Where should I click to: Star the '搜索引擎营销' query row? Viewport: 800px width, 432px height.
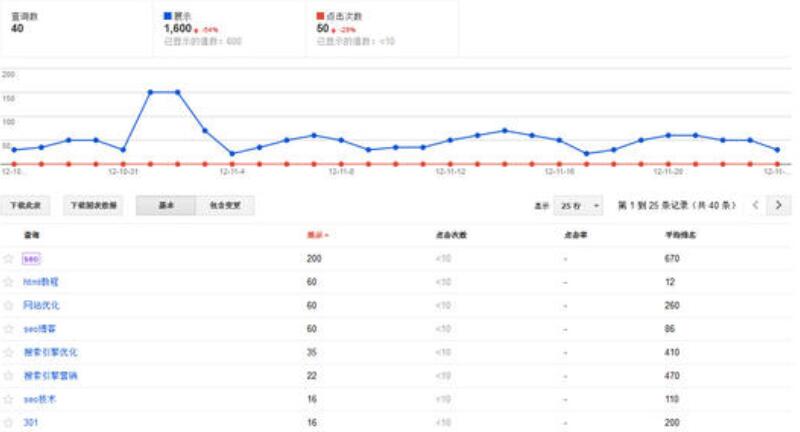pyautogui.click(x=8, y=375)
